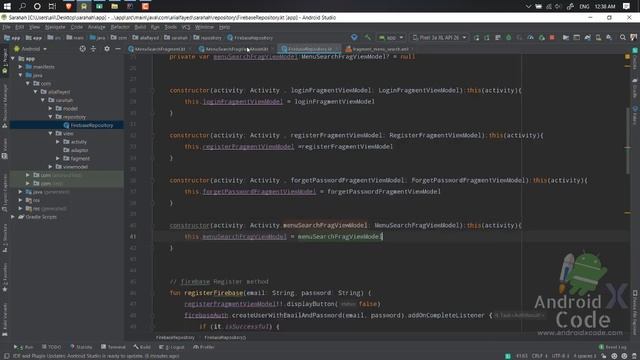Collapse the java folder node

[21, 75]
